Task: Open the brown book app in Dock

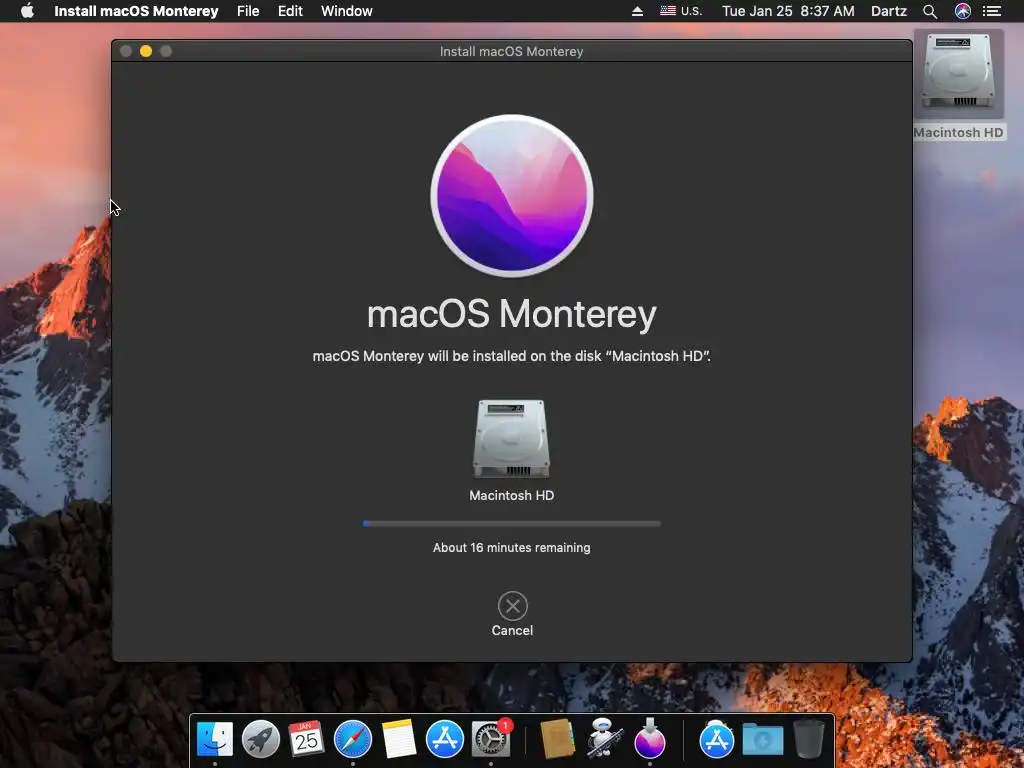Action: pos(557,739)
